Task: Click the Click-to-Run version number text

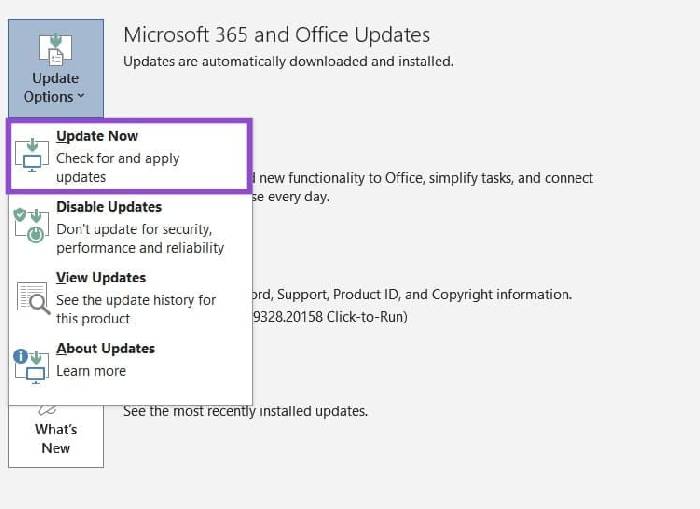Action: tap(330, 317)
